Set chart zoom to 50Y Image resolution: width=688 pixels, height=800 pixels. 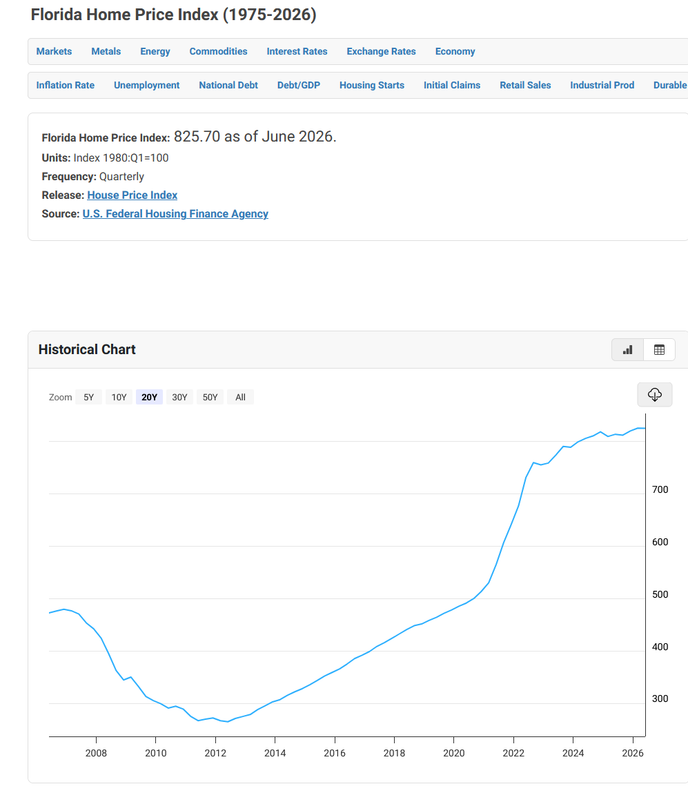210,397
